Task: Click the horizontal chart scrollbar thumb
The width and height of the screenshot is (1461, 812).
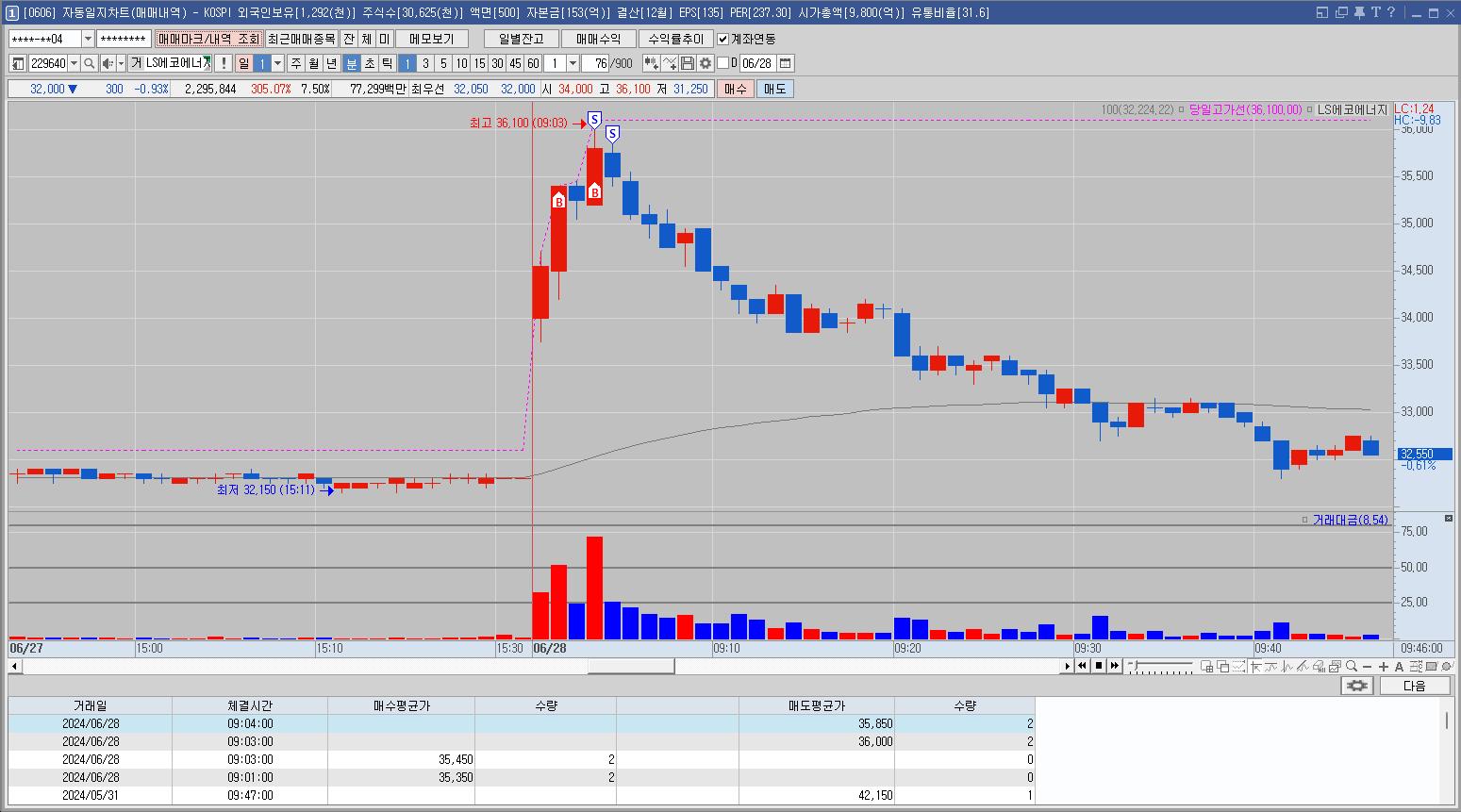Action: (631, 666)
